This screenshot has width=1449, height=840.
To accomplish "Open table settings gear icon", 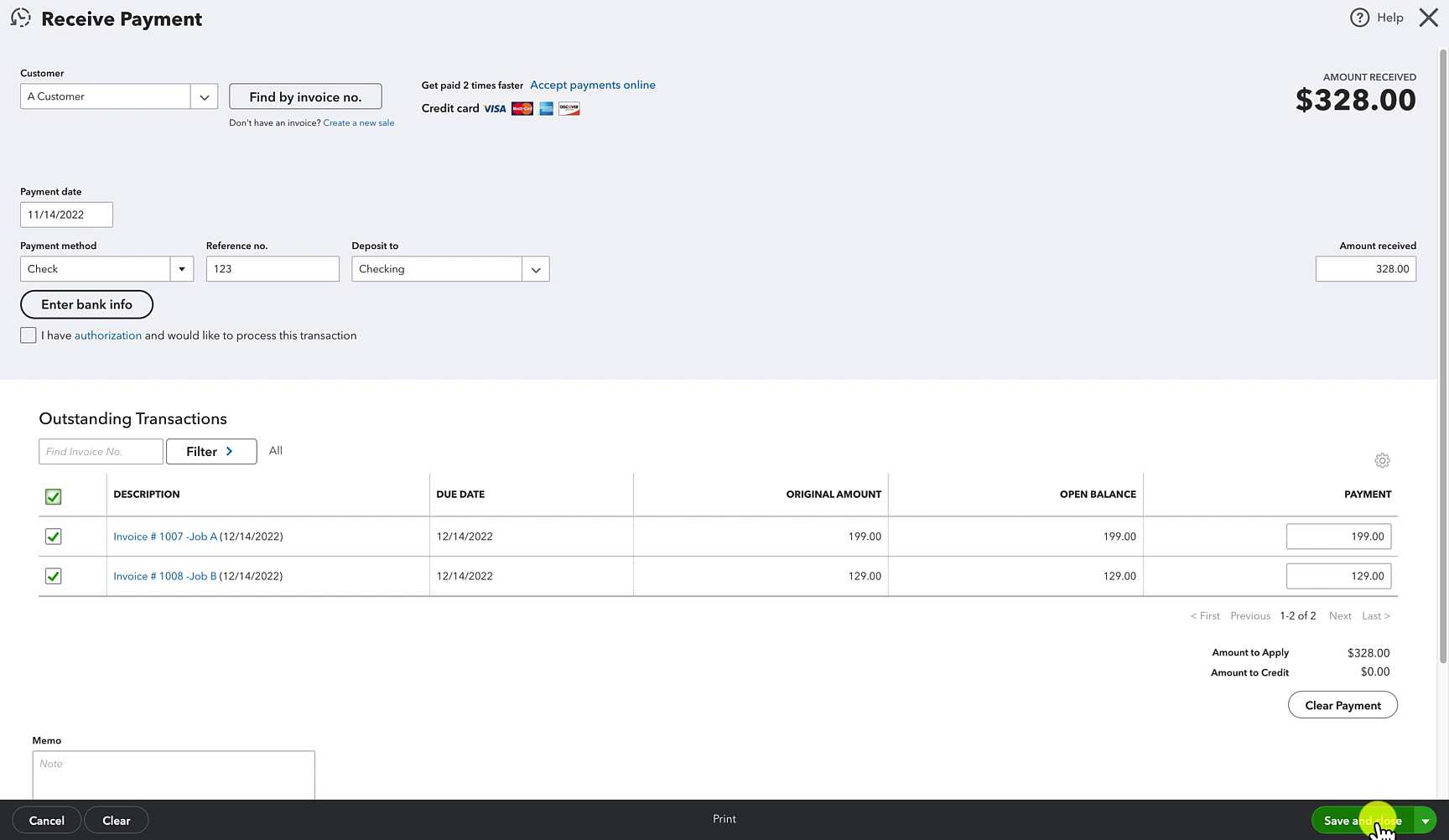I will [x=1382, y=460].
